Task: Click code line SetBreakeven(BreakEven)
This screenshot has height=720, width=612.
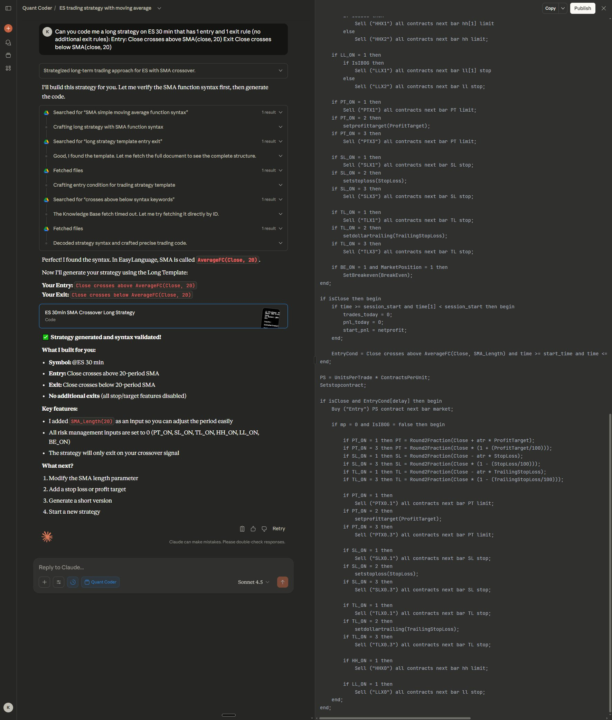Action: 377,276
